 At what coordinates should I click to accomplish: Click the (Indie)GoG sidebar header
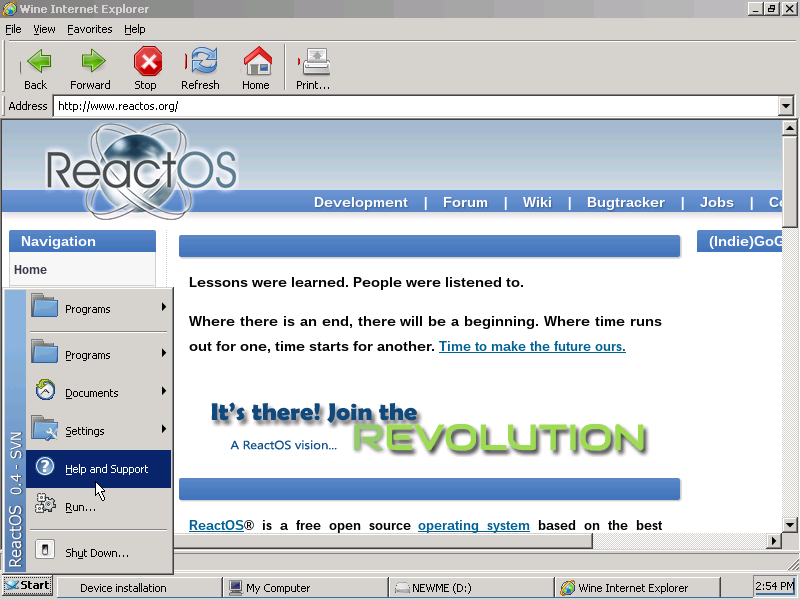tap(739, 241)
